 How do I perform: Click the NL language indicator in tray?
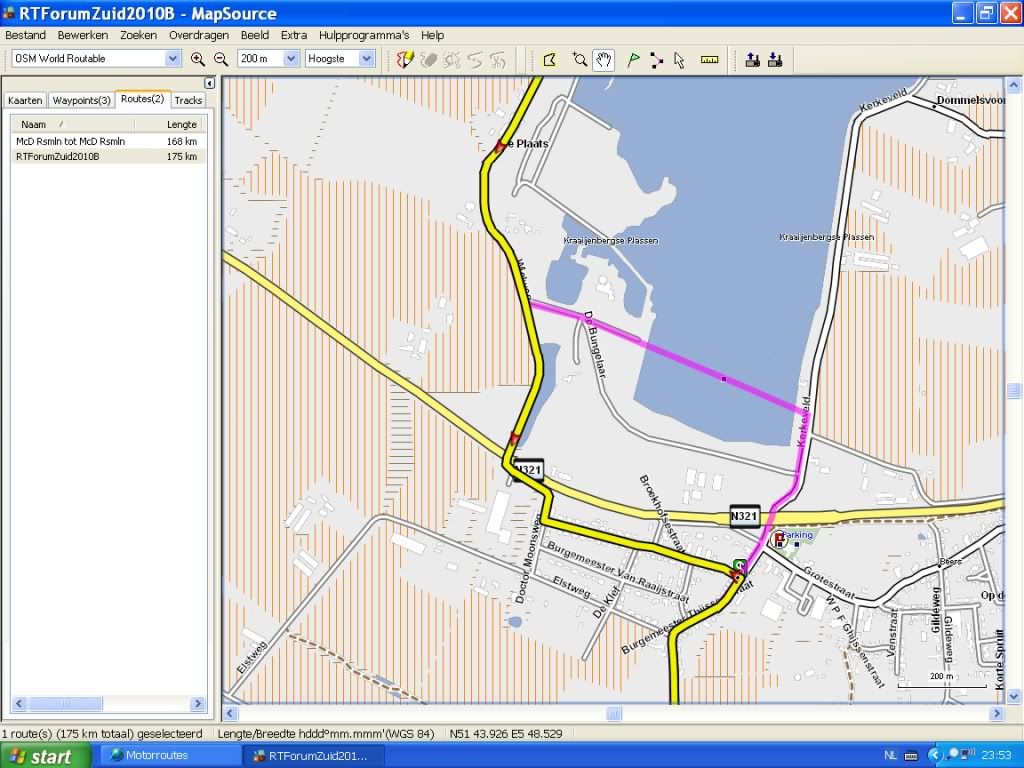pos(890,756)
